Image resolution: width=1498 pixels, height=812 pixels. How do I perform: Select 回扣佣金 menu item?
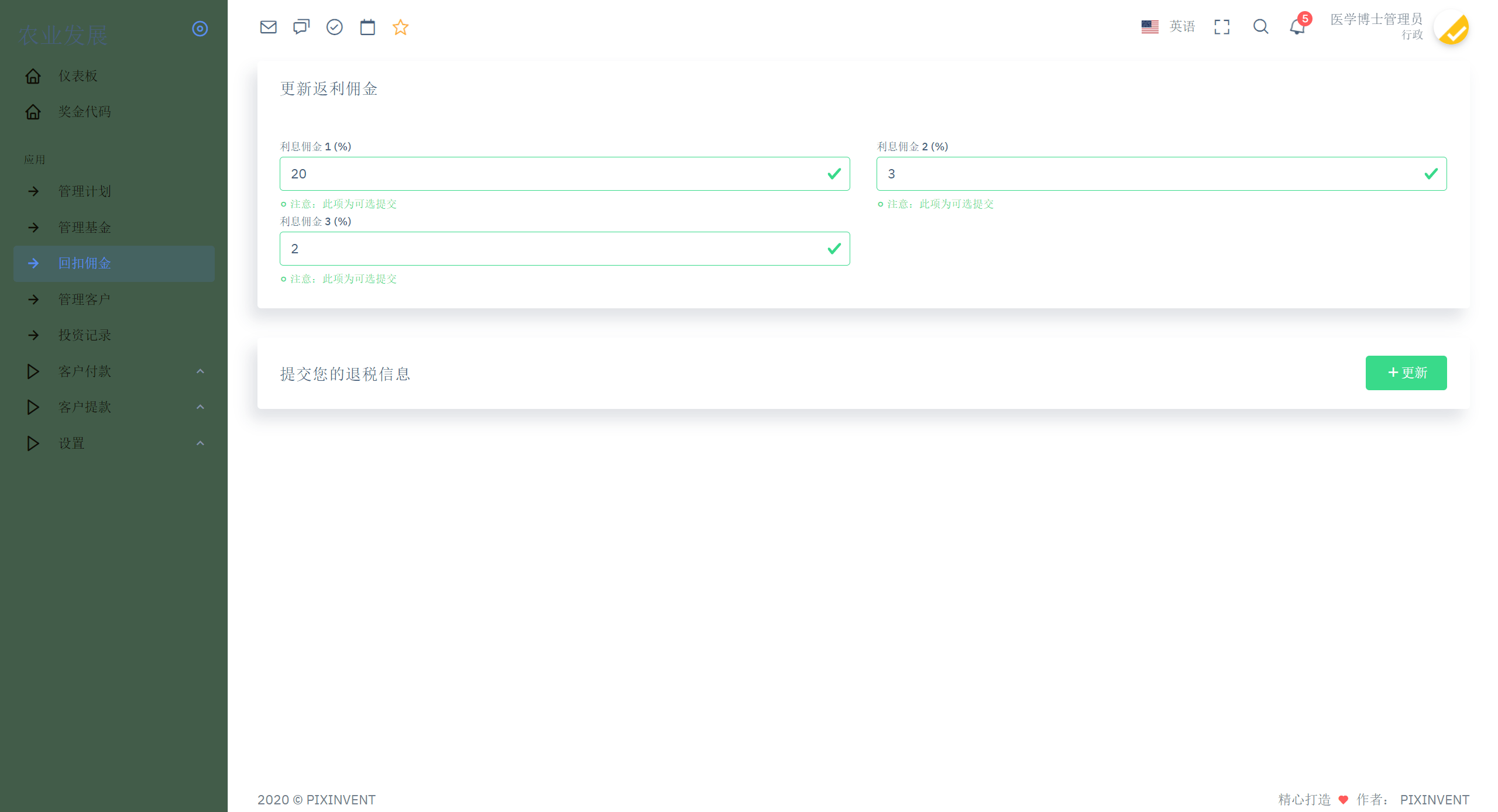[x=114, y=264]
